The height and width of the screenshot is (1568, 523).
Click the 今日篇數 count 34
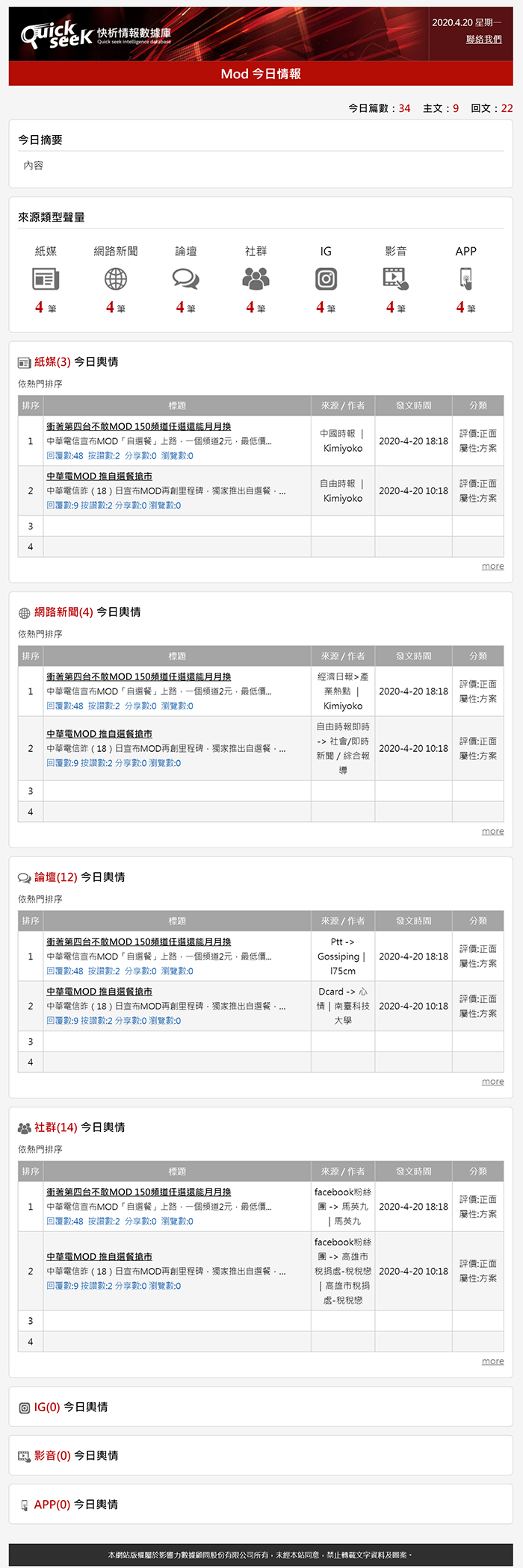coord(404,108)
